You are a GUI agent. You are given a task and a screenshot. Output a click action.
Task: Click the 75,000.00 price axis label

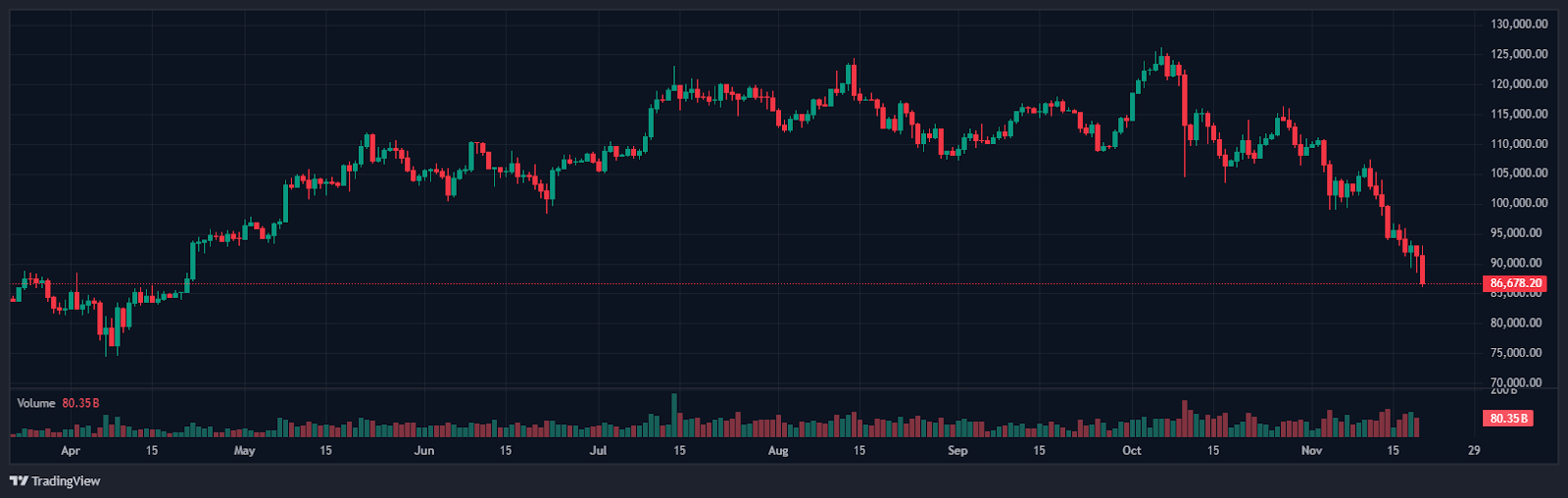coord(1519,353)
